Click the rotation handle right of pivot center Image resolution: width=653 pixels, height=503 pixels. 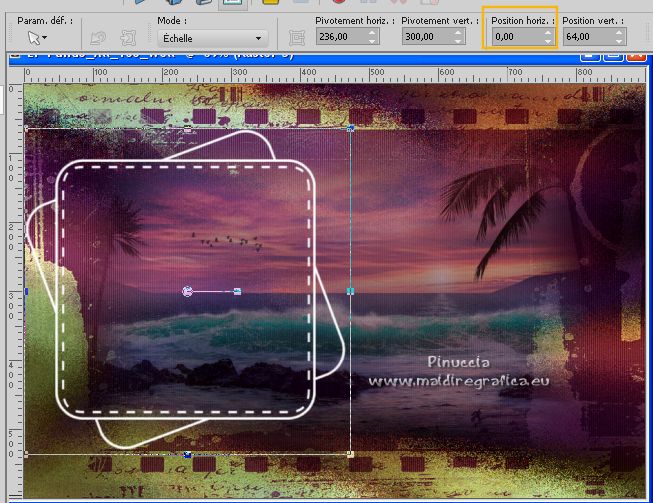(x=237, y=291)
